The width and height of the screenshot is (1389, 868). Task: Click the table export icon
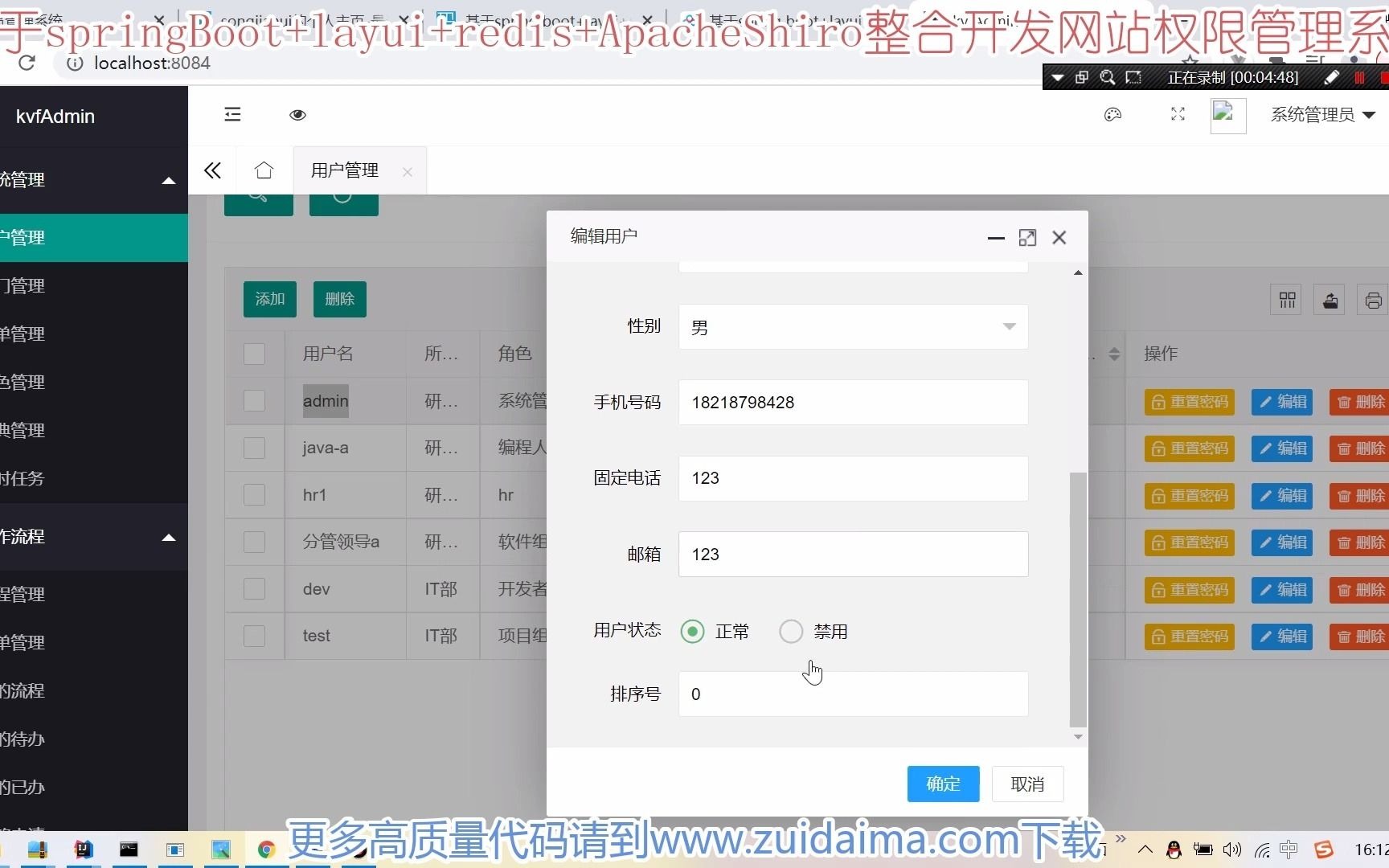[1330, 301]
